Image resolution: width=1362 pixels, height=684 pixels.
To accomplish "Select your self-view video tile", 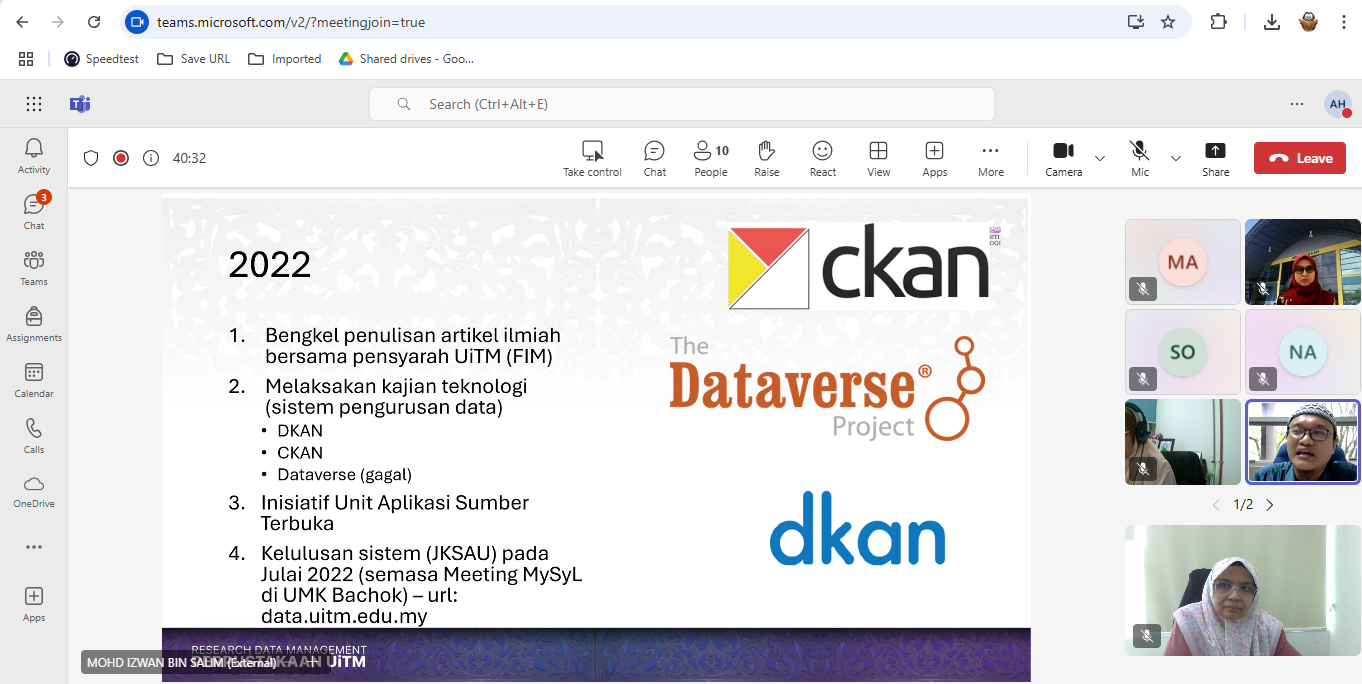I will click(x=1243, y=590).
